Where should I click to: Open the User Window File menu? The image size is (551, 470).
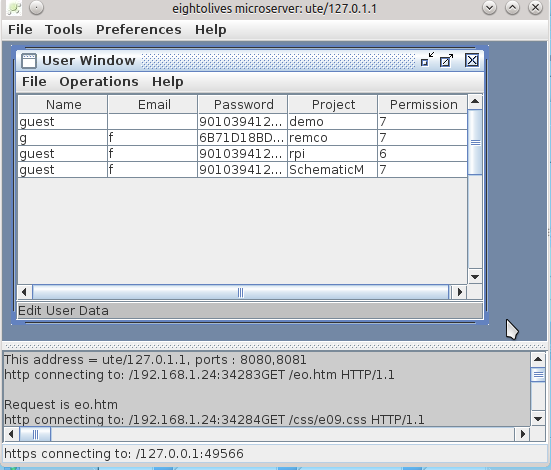coord(34,82)
